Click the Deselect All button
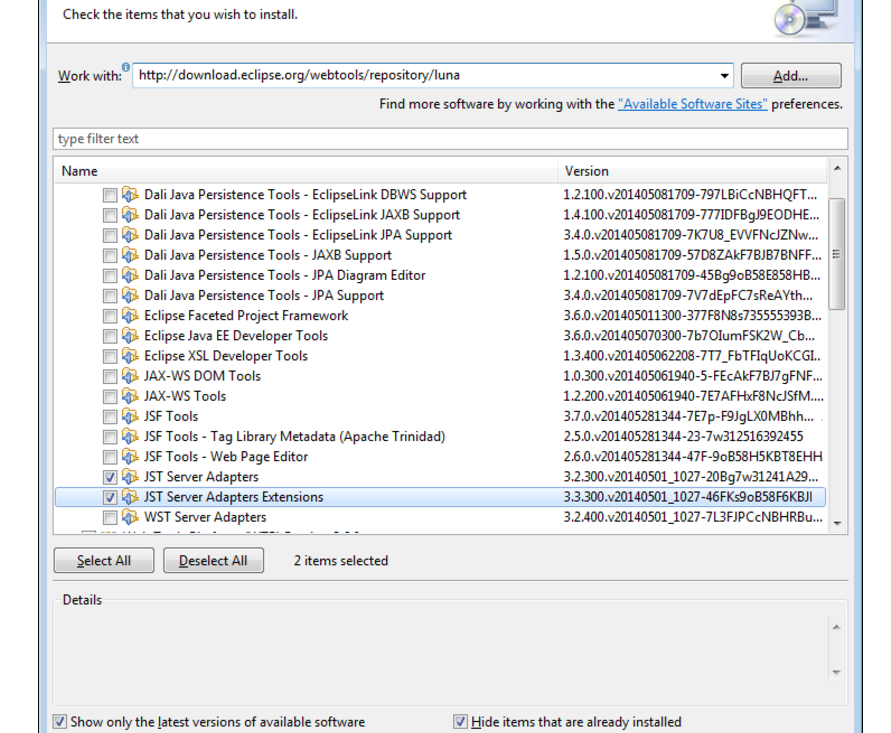Image resolution: width=891 pixels, height=733 pixels. pyautogui.click(x=213, y=561)
